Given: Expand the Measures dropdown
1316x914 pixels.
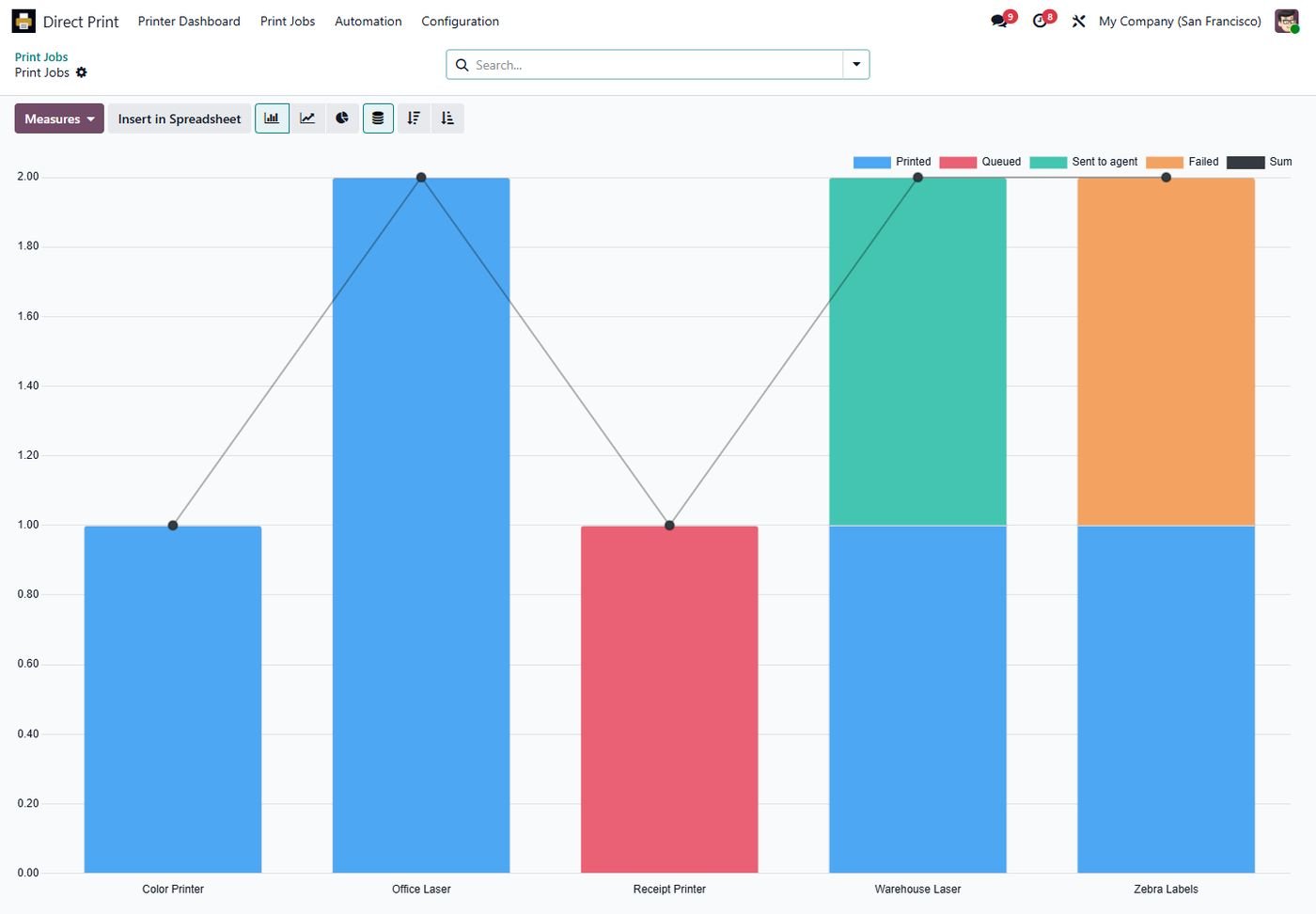Looking at the screenshot, I should click(59, 118).
